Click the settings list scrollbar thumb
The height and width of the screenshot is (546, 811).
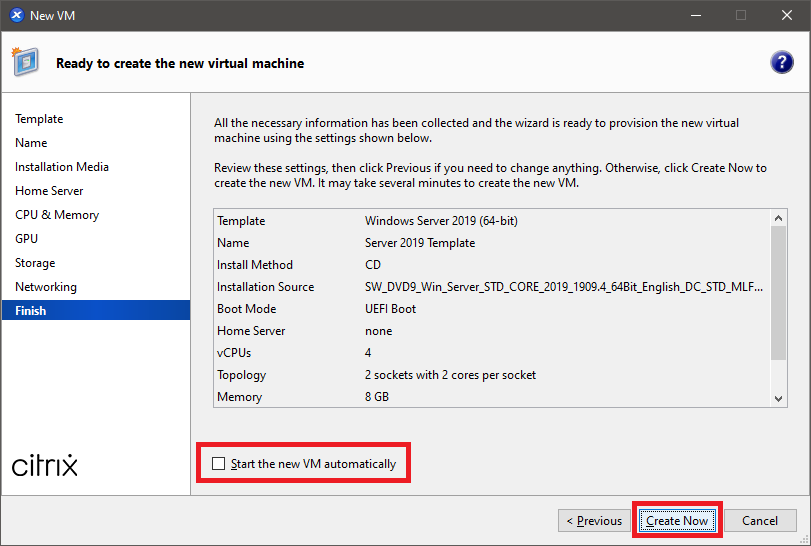pyautogui.click(x=779, y=291)
